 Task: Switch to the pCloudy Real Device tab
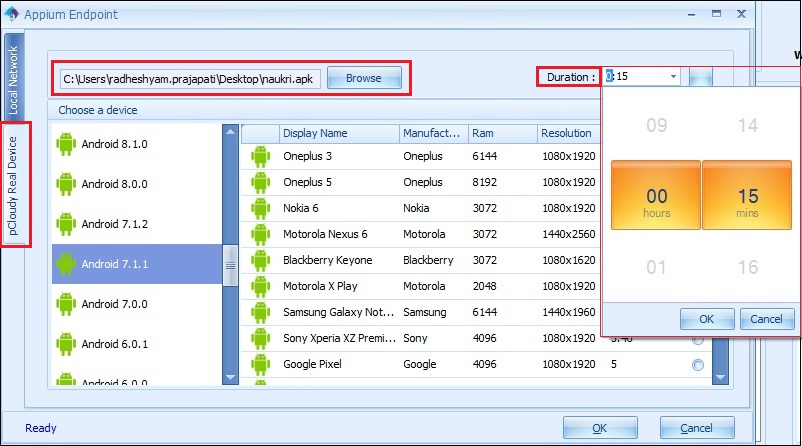13,185
